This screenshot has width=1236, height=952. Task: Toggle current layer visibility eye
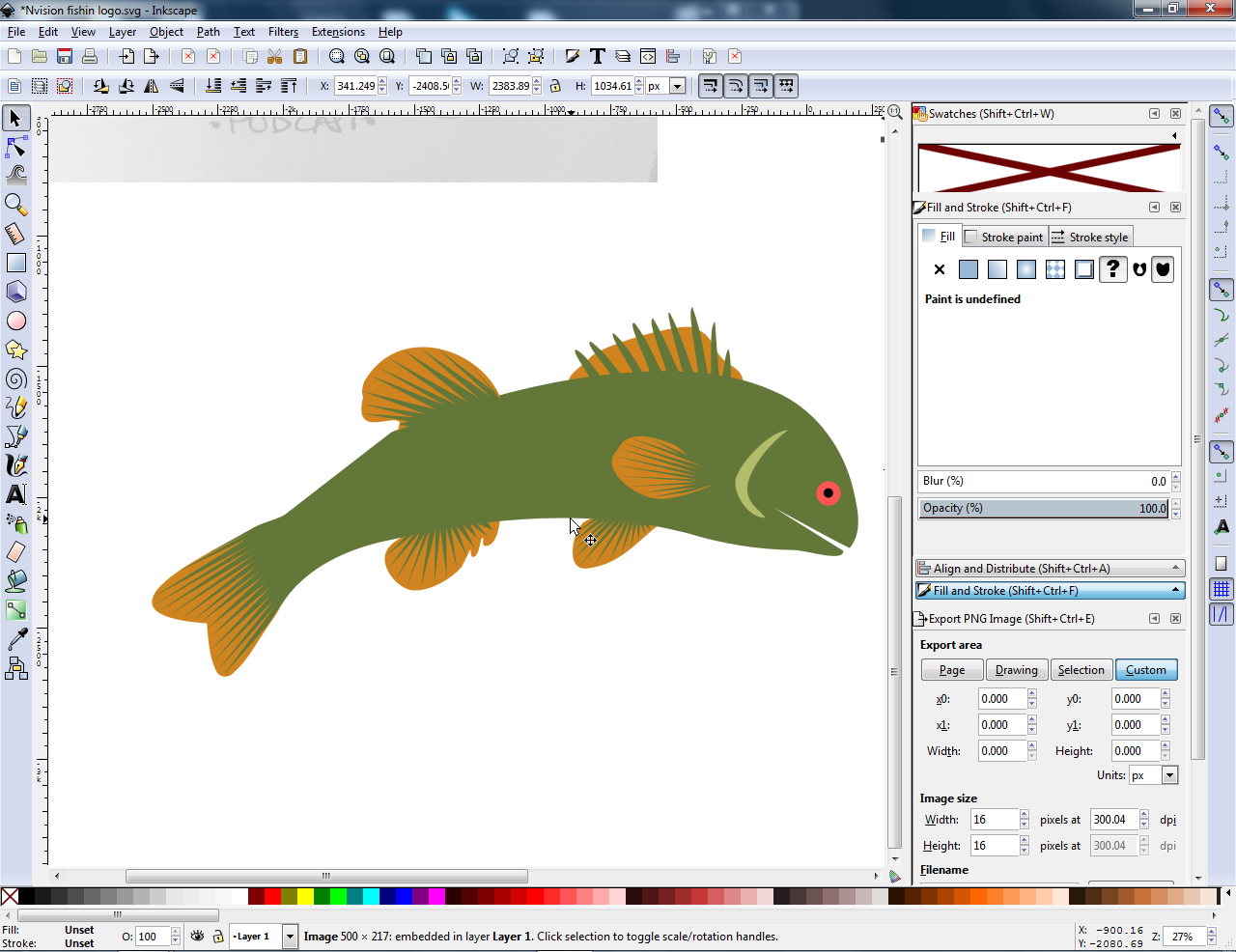point(198,937)
